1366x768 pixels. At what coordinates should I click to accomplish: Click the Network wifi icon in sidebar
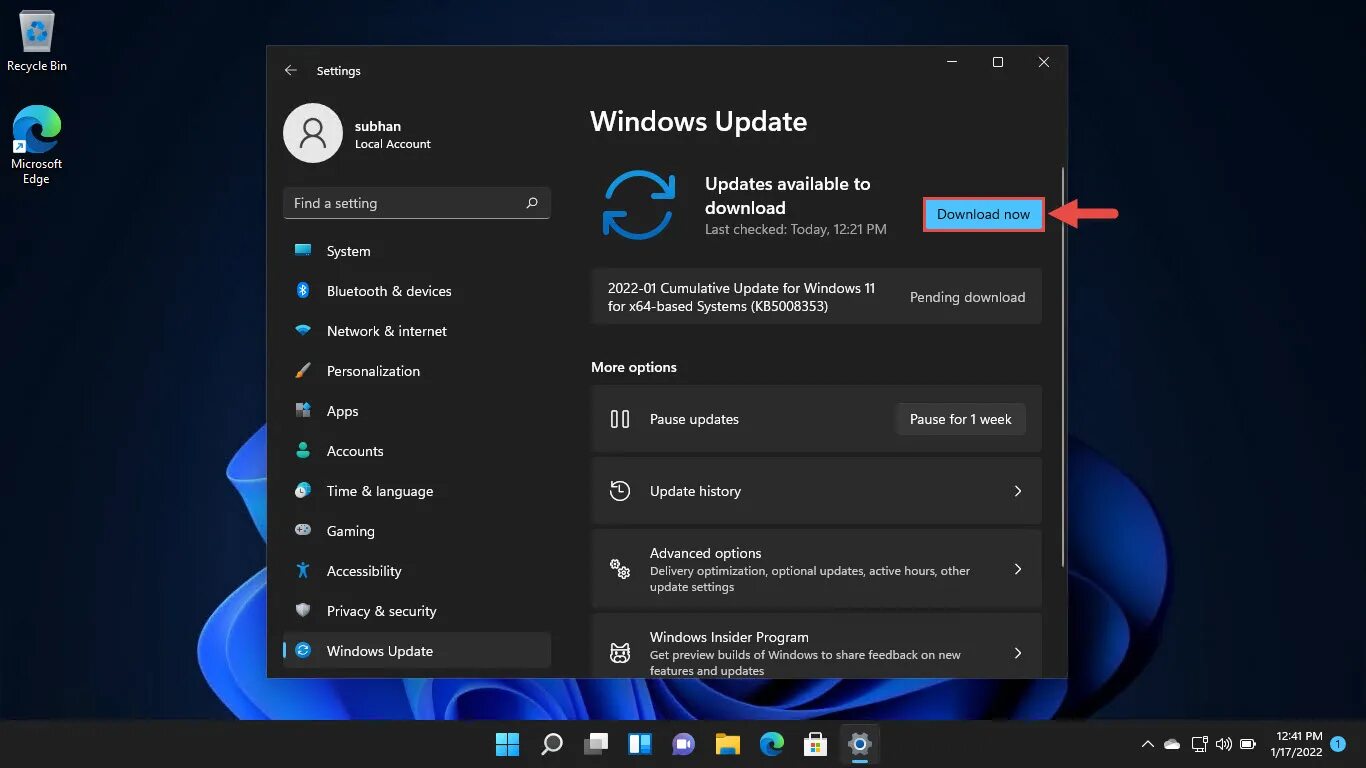click(x=302, y=330)
